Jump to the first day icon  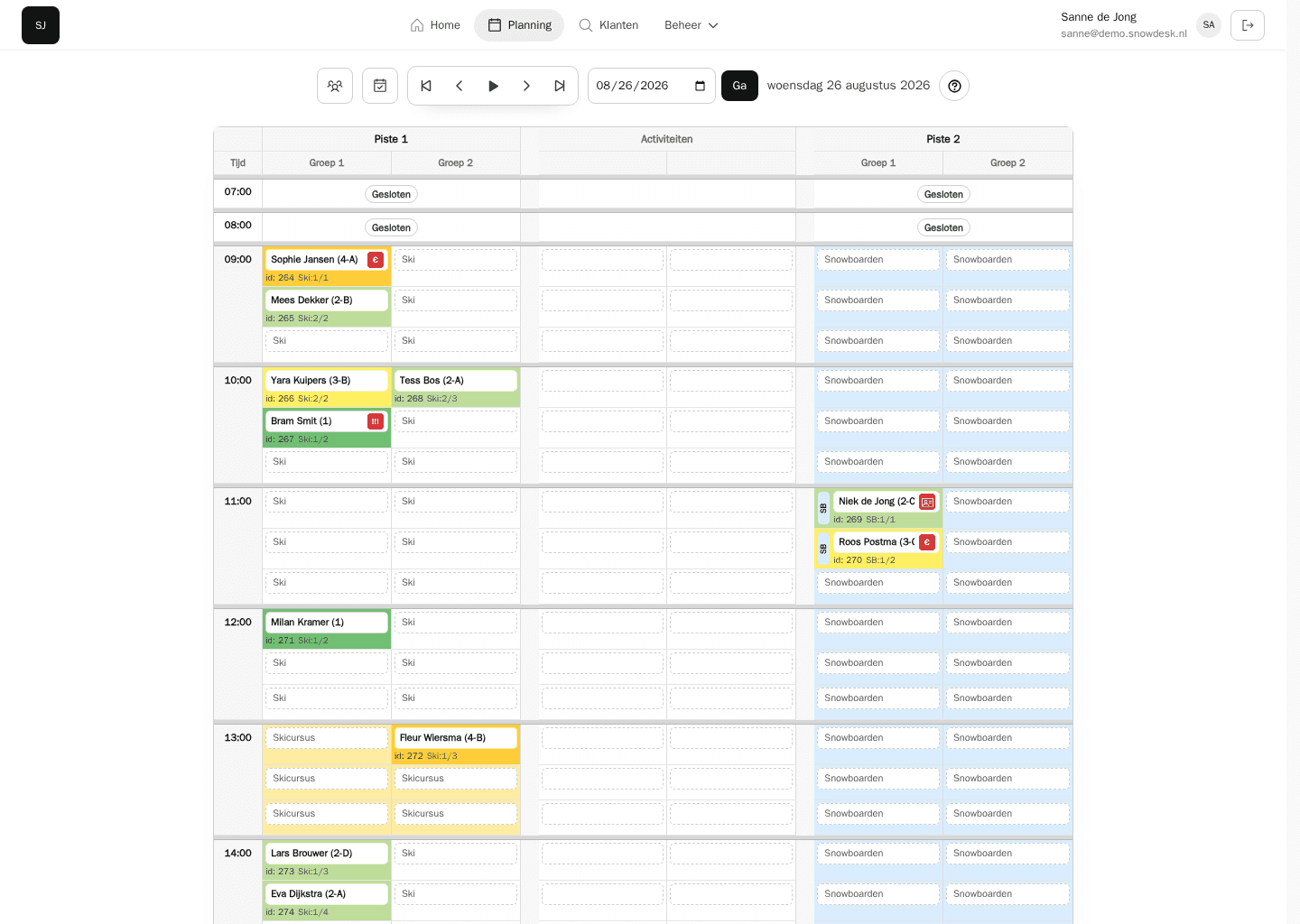[x=426, y=86]
